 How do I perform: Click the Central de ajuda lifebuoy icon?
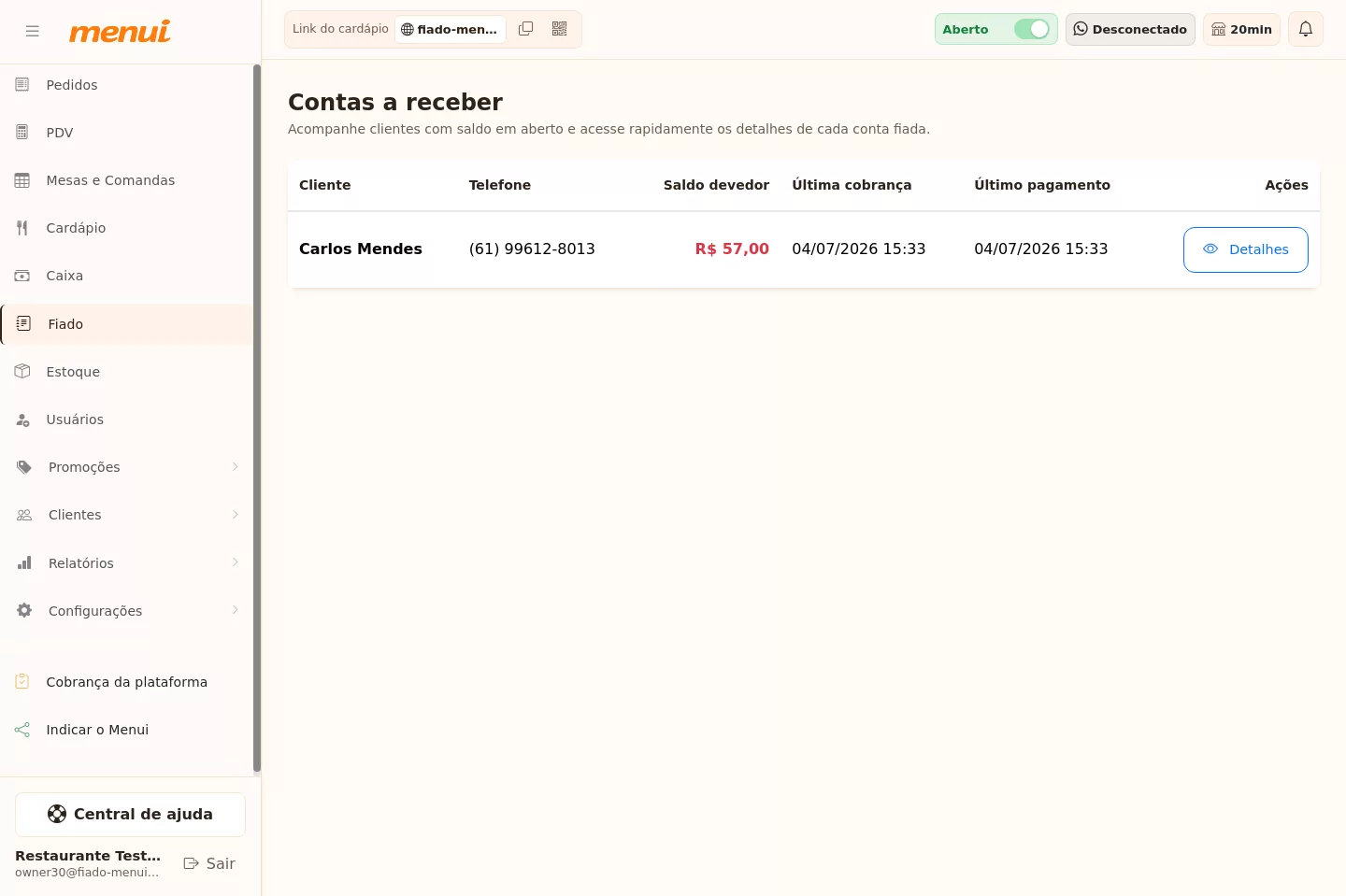pyautogui.click(x=57, y=814)
